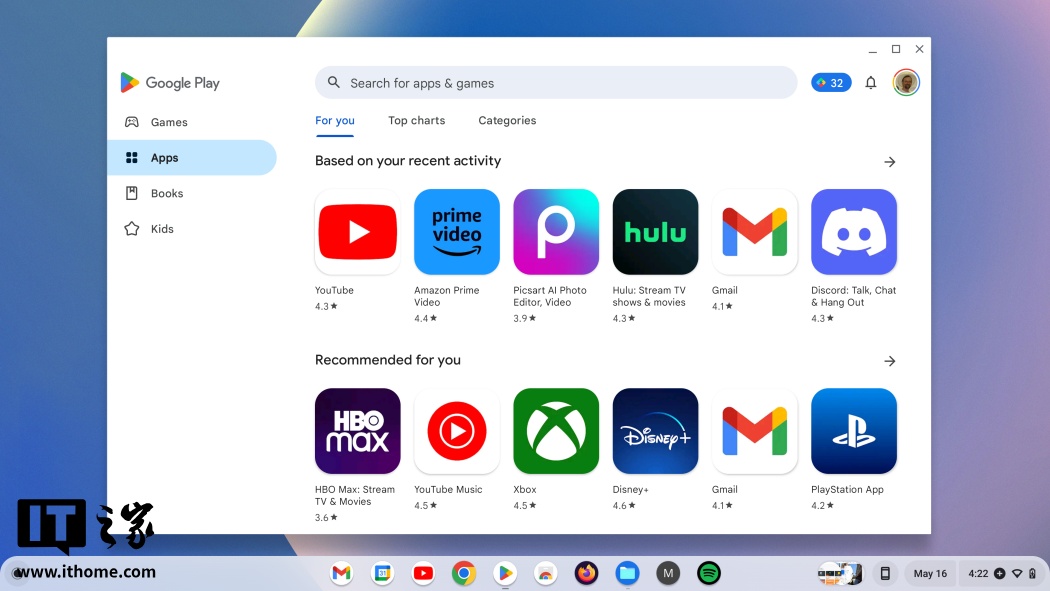The height and width of the screenshot is (591, 1050).
Task: Open Gmail icon under Recommended for you
Action: click(755, 431)
